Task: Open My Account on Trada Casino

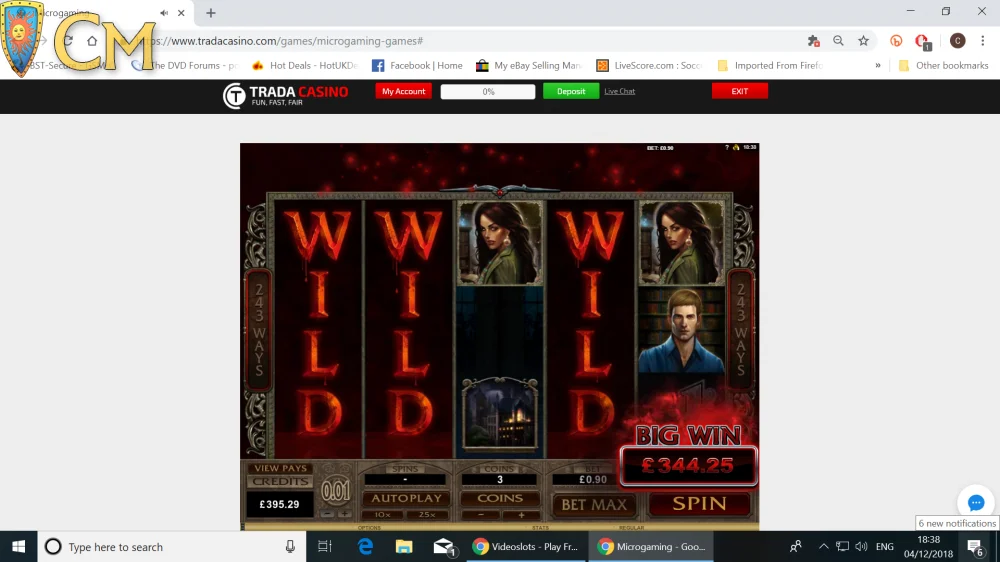Action: pyautogui.click(x=403, y=91)
